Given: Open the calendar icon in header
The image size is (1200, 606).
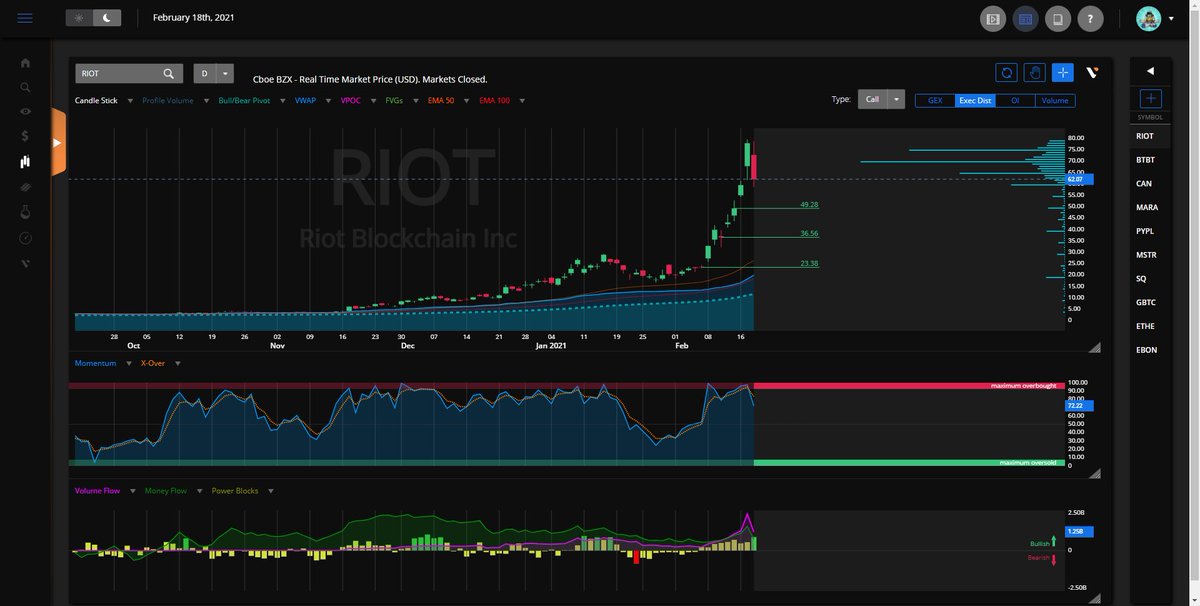Looking at the screenshot, I should pos(1025,18).
